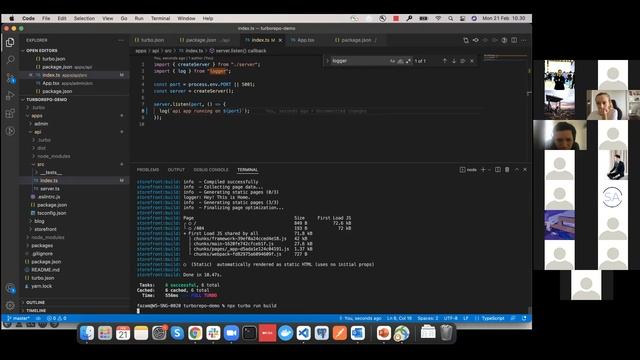Open the Run and Debug view
The height and width of the screenshot is (360, 640).
click(10, 96)
